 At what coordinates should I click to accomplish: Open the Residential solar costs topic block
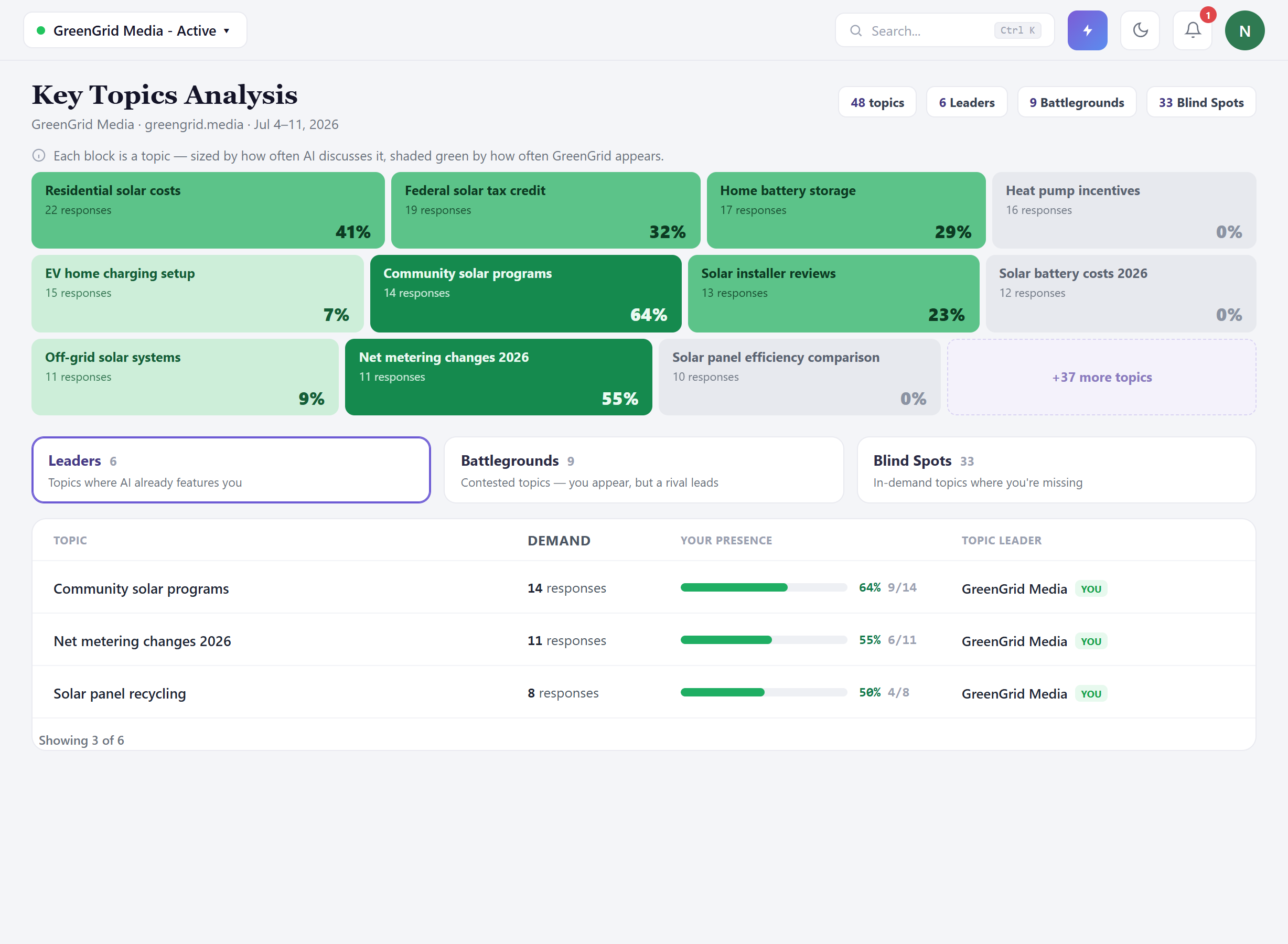coord(208,210)
